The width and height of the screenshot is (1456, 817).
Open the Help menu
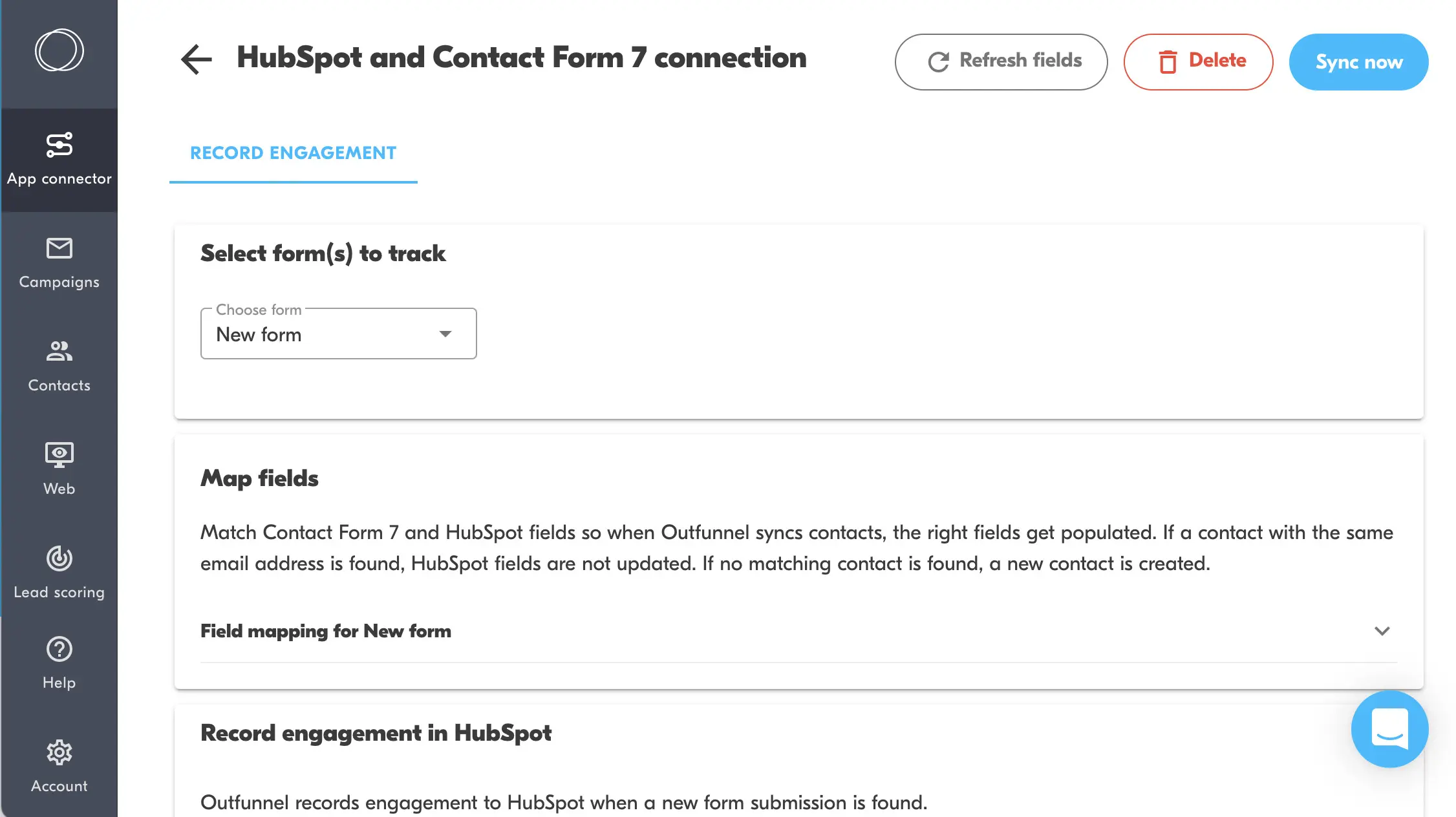[59, 664]
